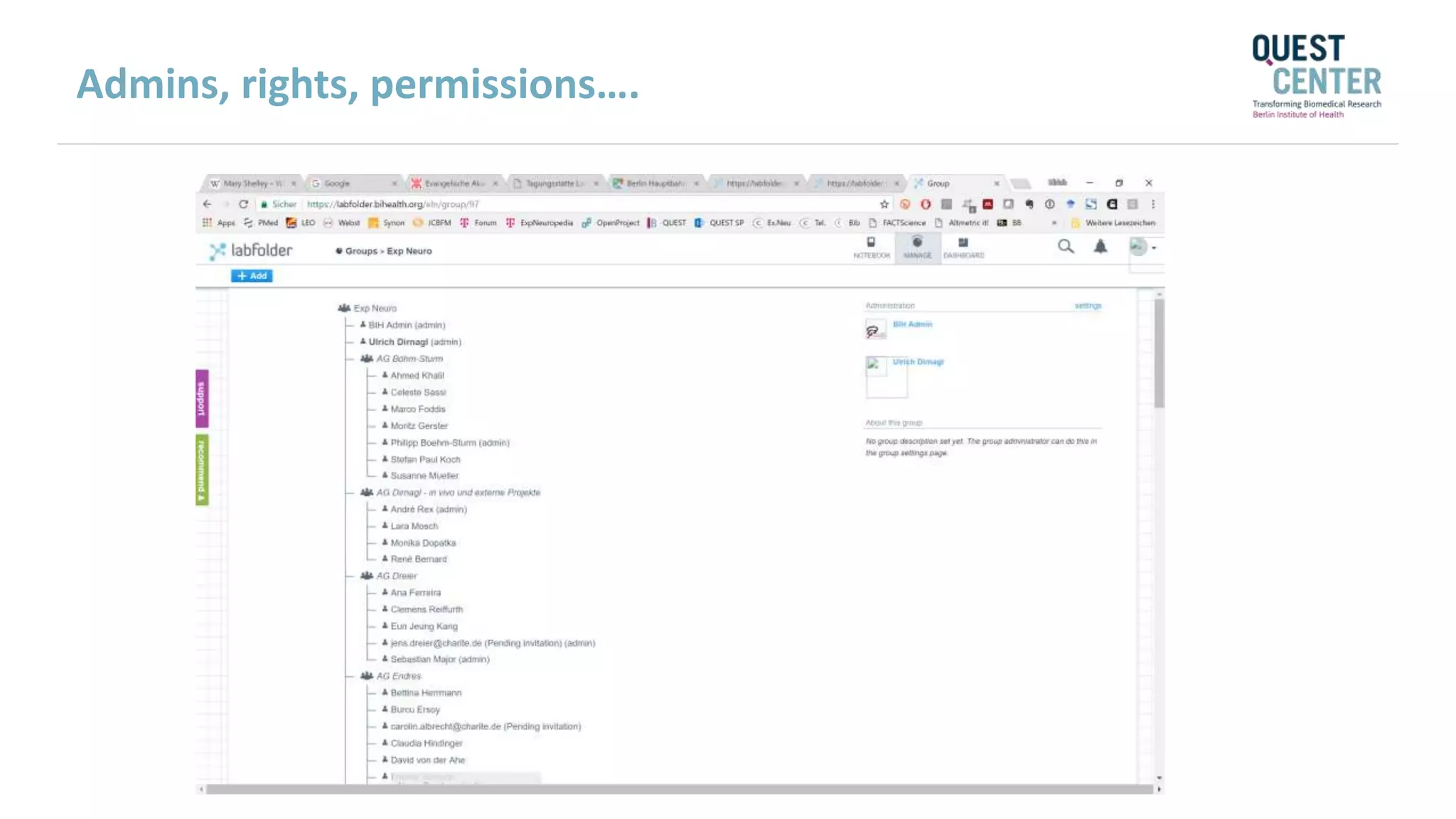Open the Apps bookmarks shortcut
Image resolution: width=1456 pixels, height=819 pixels.
tap(219, 223)
